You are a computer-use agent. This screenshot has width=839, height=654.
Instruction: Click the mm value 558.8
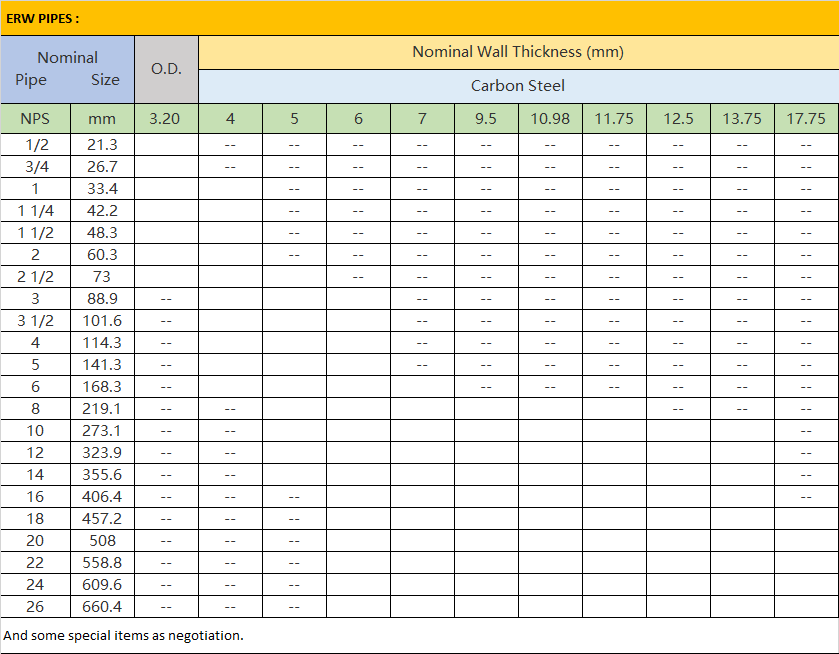(102, 562)
